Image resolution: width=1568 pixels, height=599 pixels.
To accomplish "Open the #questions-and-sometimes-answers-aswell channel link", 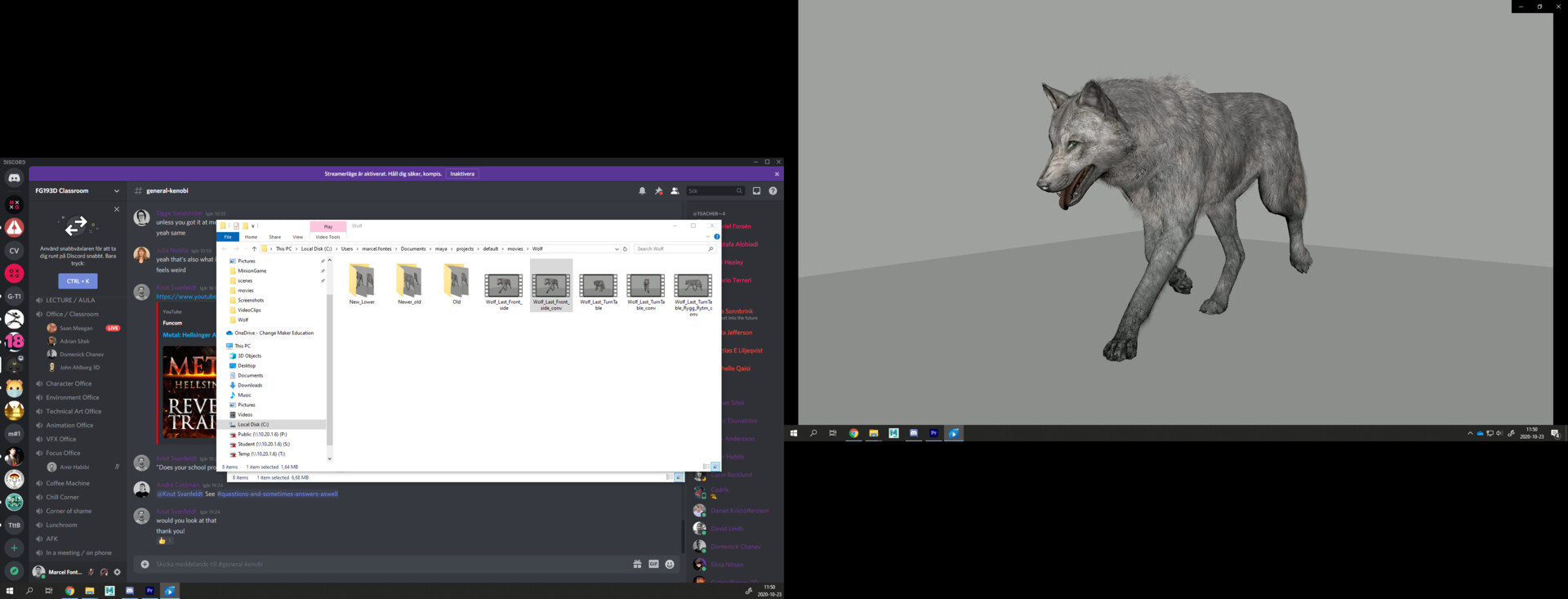I will (278, 494).
